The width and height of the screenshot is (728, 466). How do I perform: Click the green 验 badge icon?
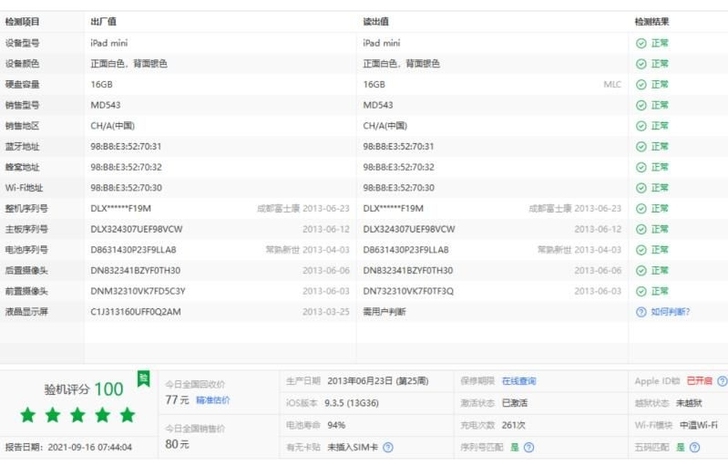(144, 379)
